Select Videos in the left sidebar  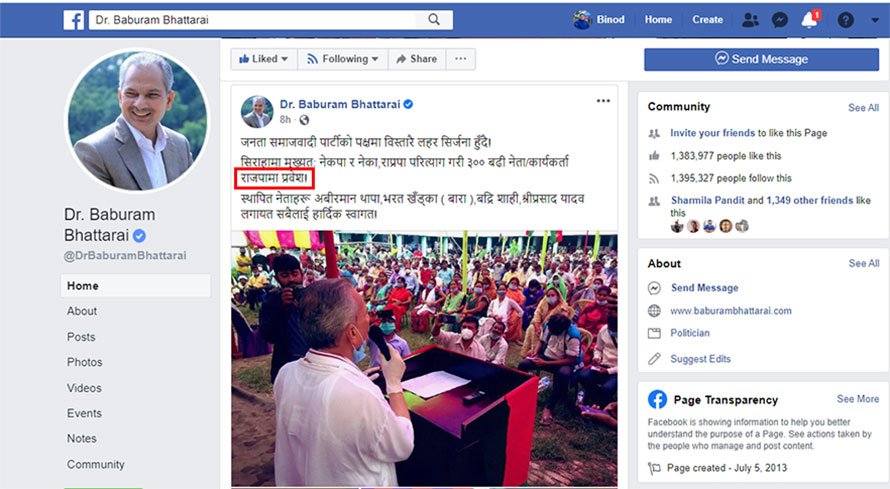pos(84,388)
